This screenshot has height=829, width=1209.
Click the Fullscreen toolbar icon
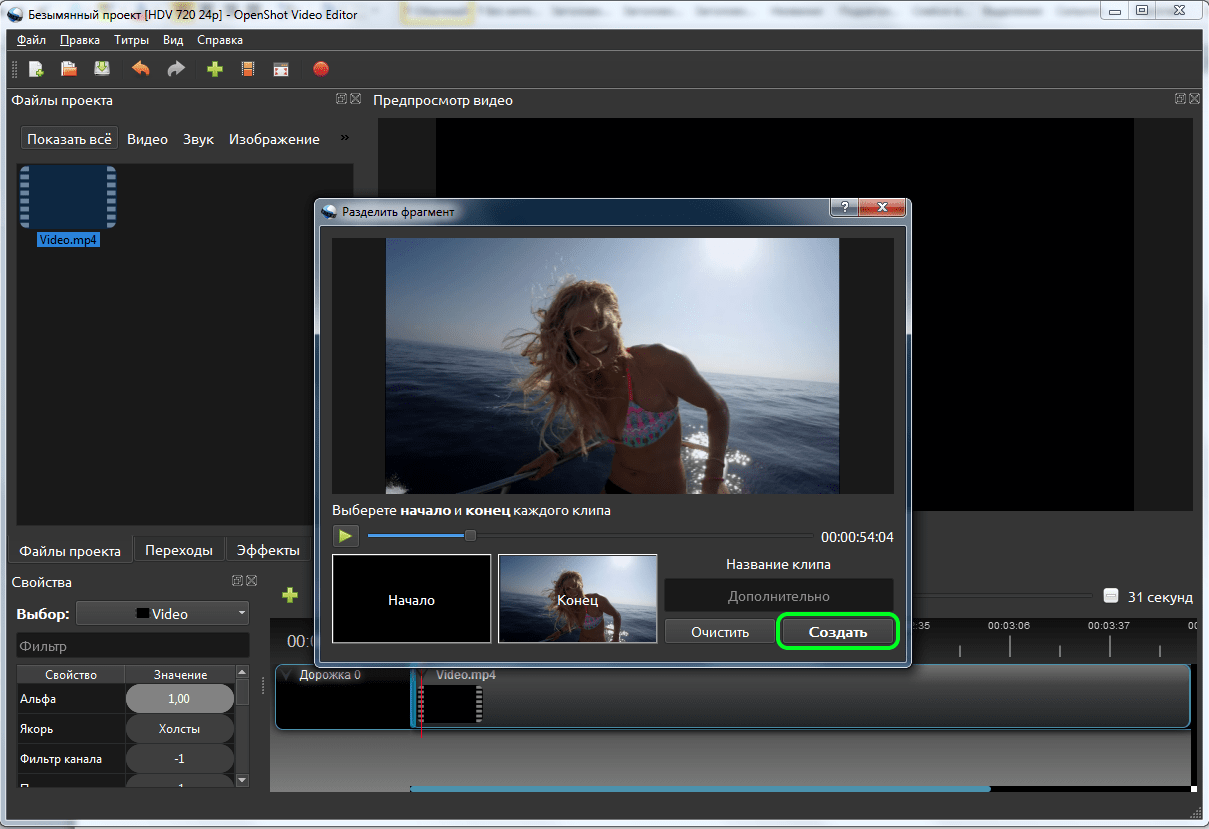(x=281, y=69)
